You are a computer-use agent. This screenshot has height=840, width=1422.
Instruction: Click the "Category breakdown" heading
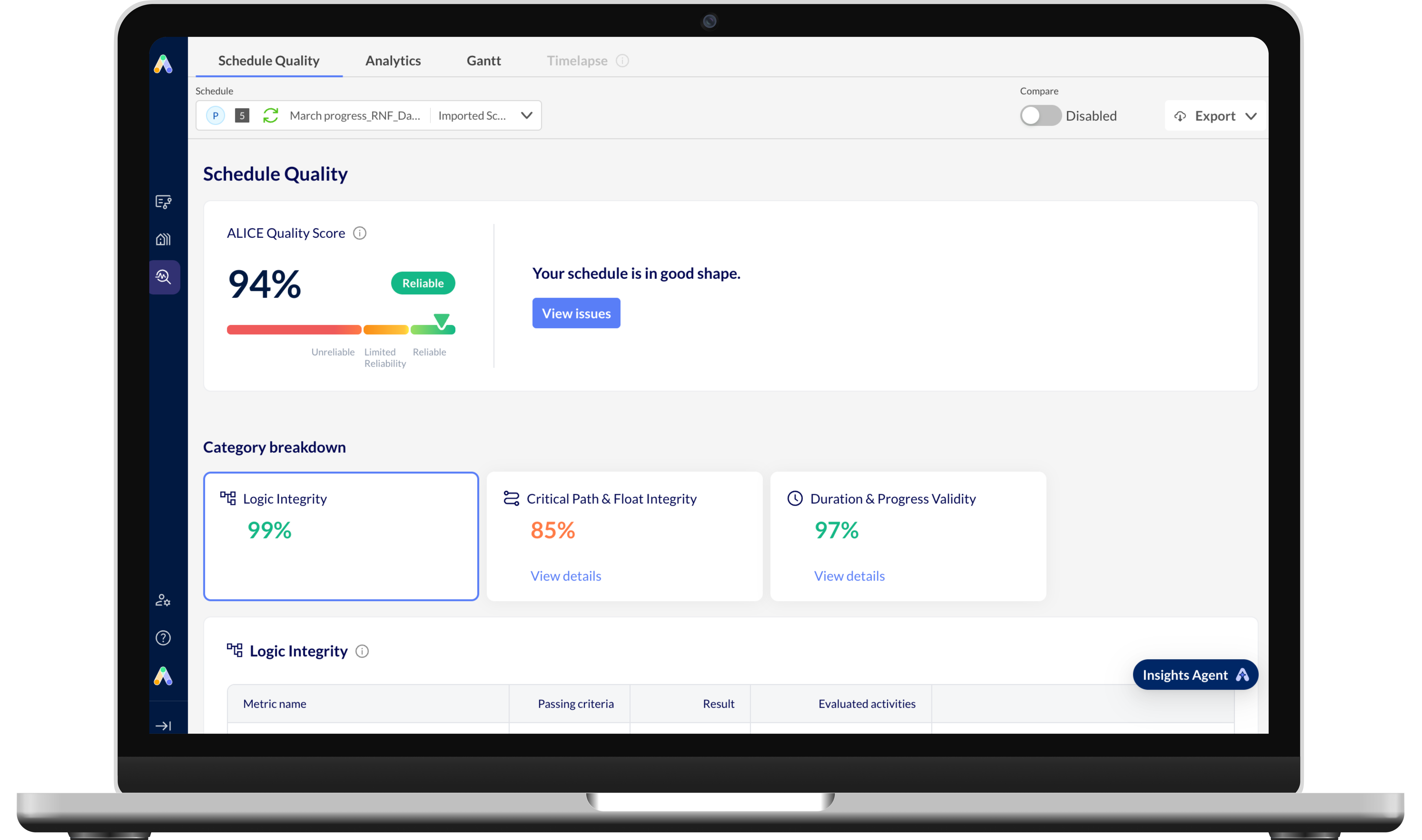pyautogui.click(x=275, y=447)
